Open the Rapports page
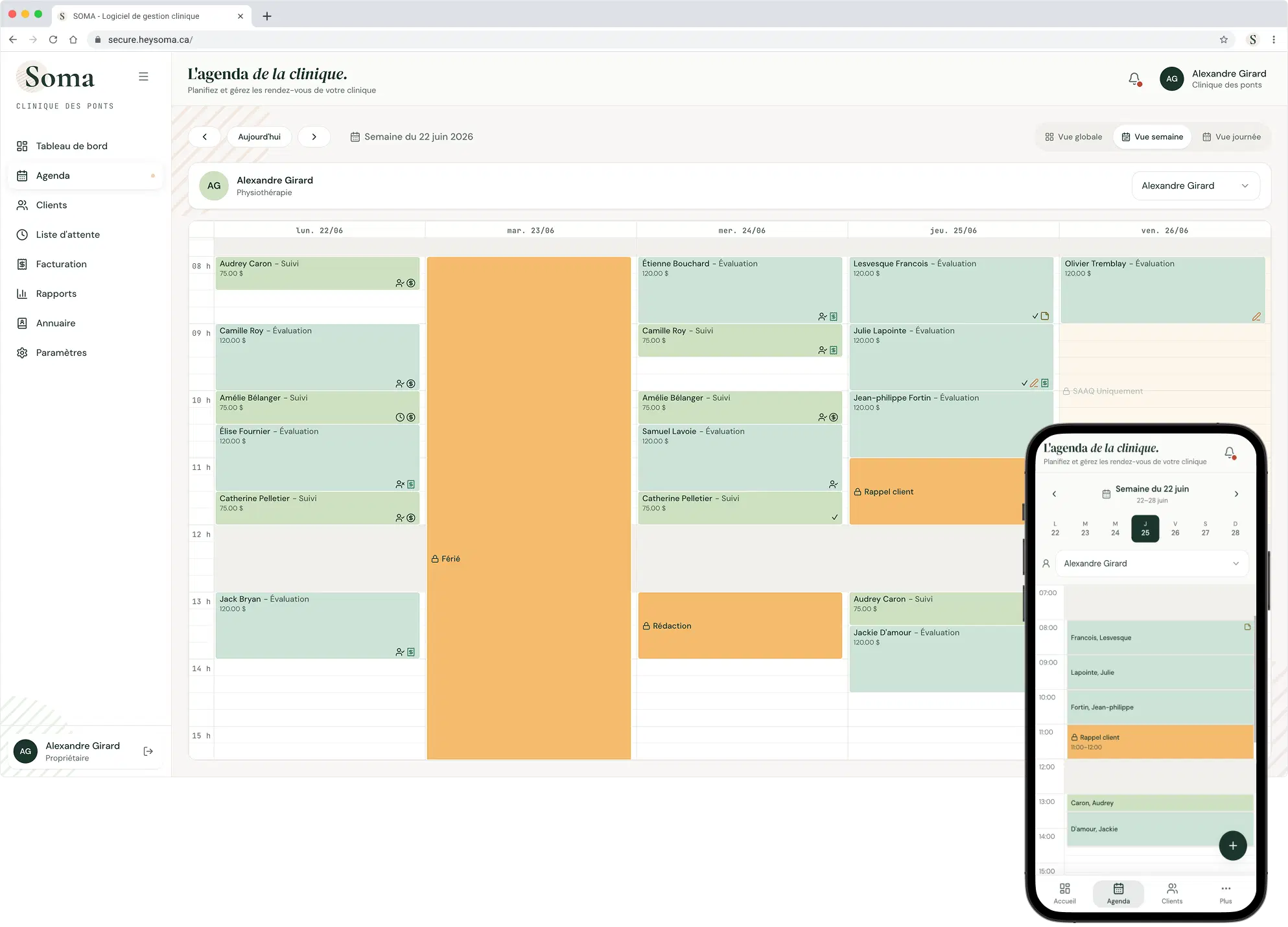The width and height of the screenshot is (1288, 927). (x=84, y=294)
